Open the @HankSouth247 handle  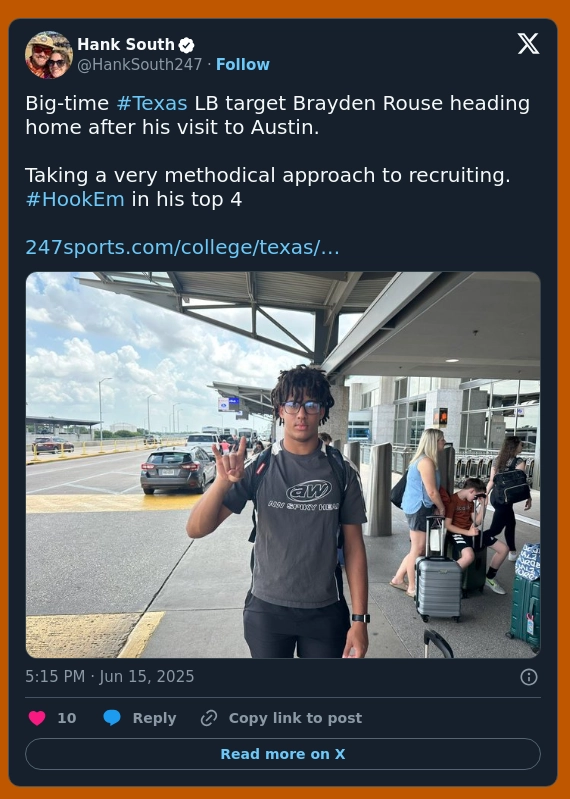tap(140, 65)
